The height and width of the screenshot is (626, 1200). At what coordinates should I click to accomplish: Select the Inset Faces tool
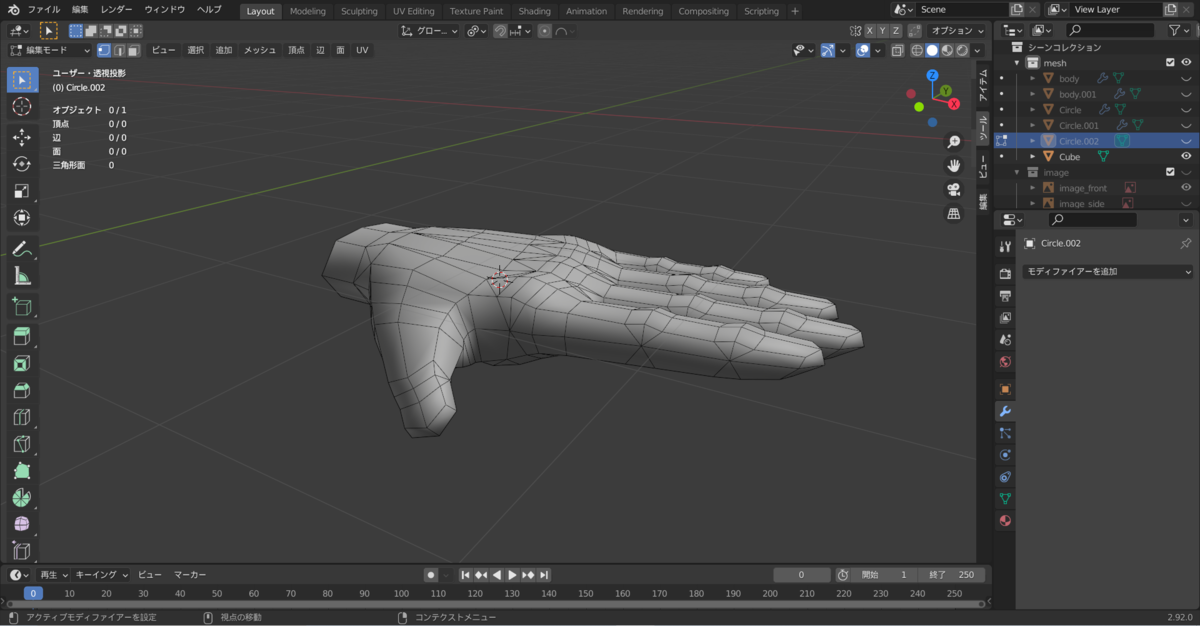pyautogui.click(x=22, y=364)
